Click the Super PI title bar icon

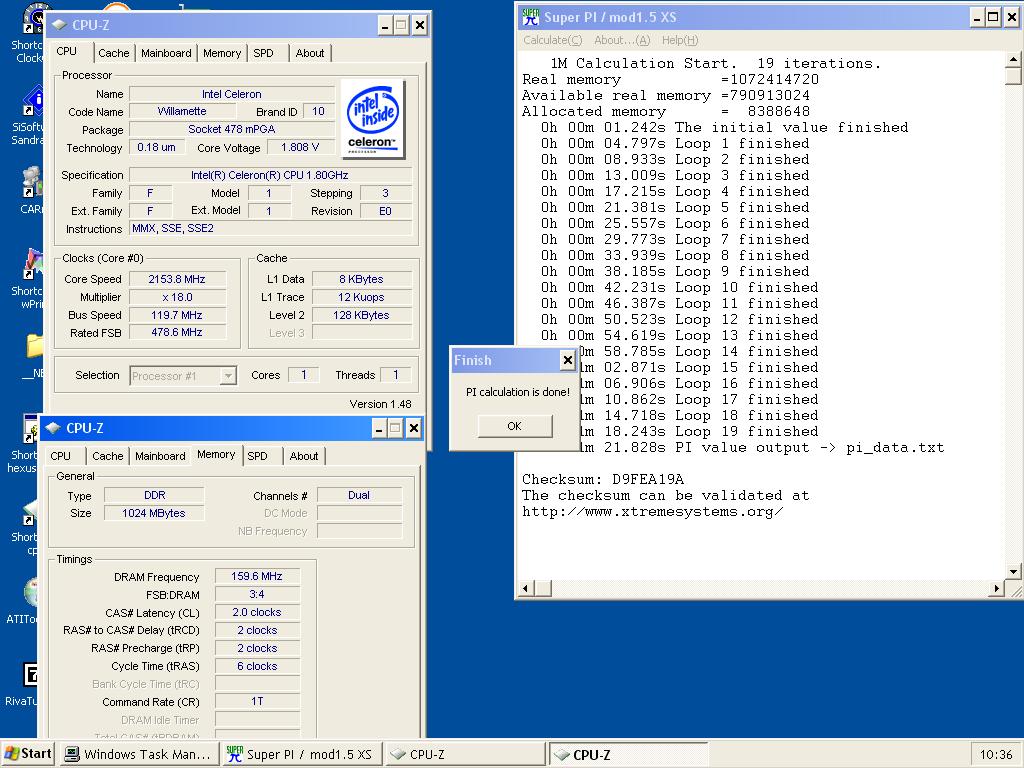coord(531,17)
